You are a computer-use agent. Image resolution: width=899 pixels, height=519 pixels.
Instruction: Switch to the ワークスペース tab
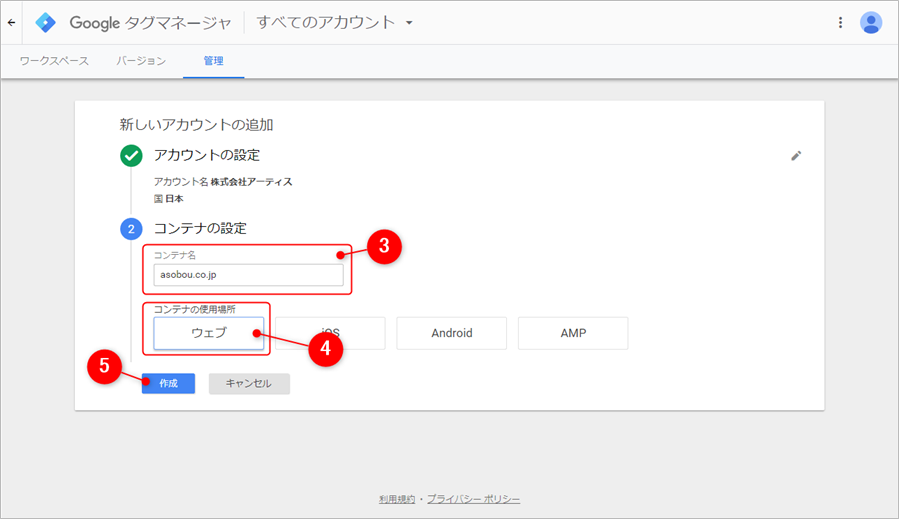[x=54, y=61]
